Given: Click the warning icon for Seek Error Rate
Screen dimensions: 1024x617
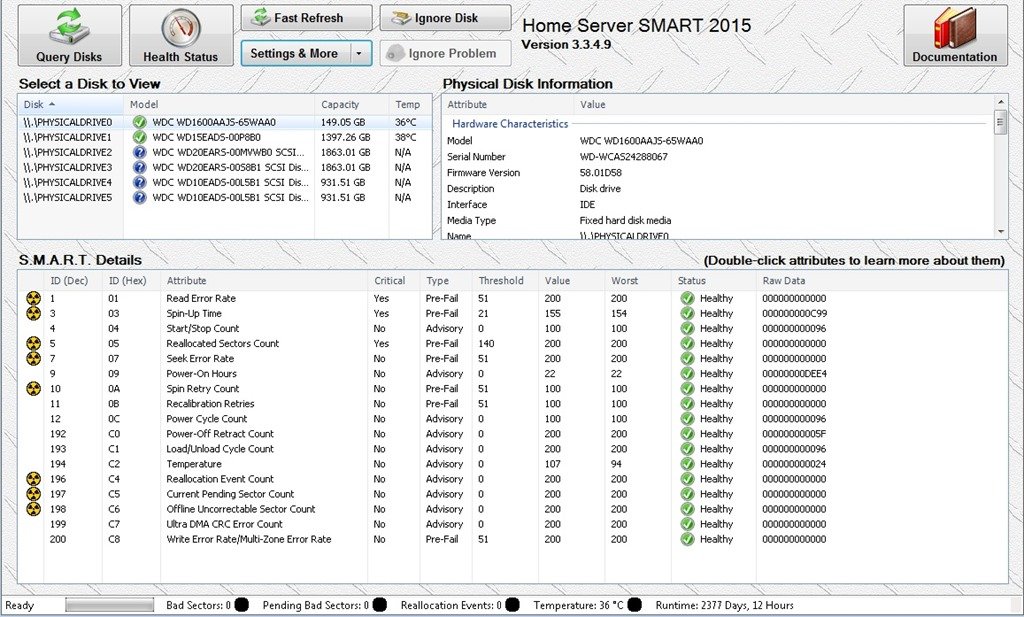Looking at the screenshot, I should point(33,358).
